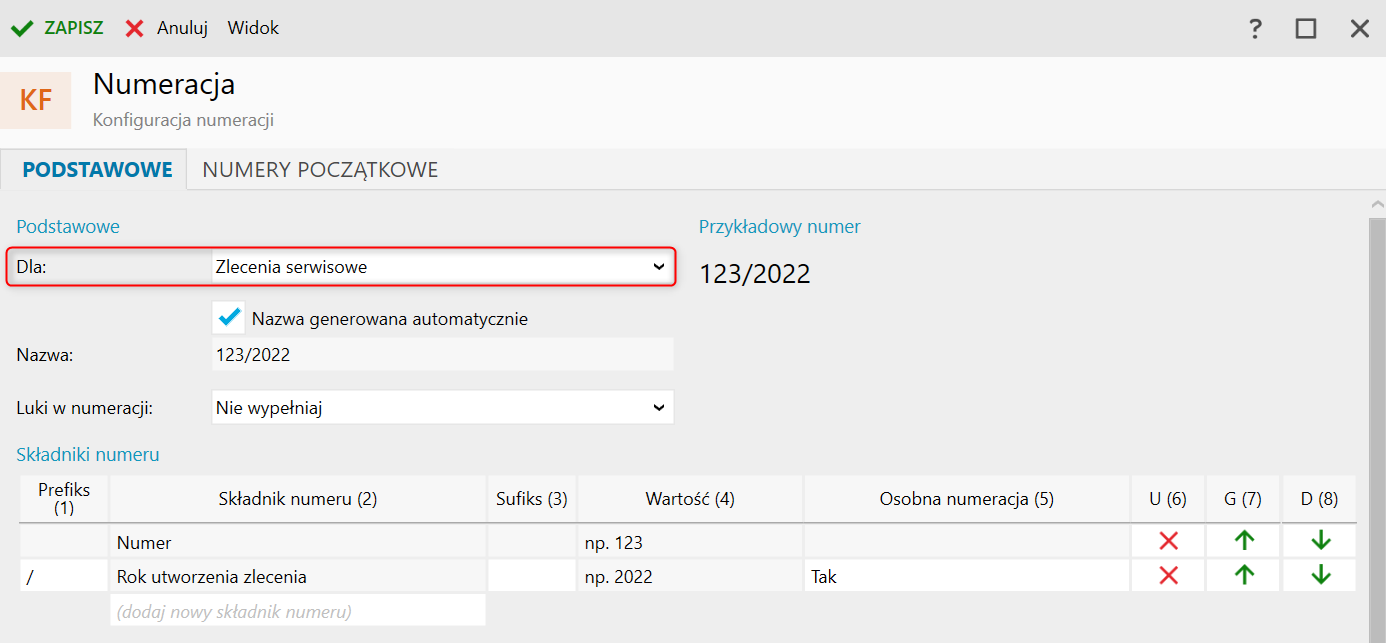Open the Dla dropdown with Zlecenia serwisowe
Screen dimensions: 1386x643
coord(442,267)
